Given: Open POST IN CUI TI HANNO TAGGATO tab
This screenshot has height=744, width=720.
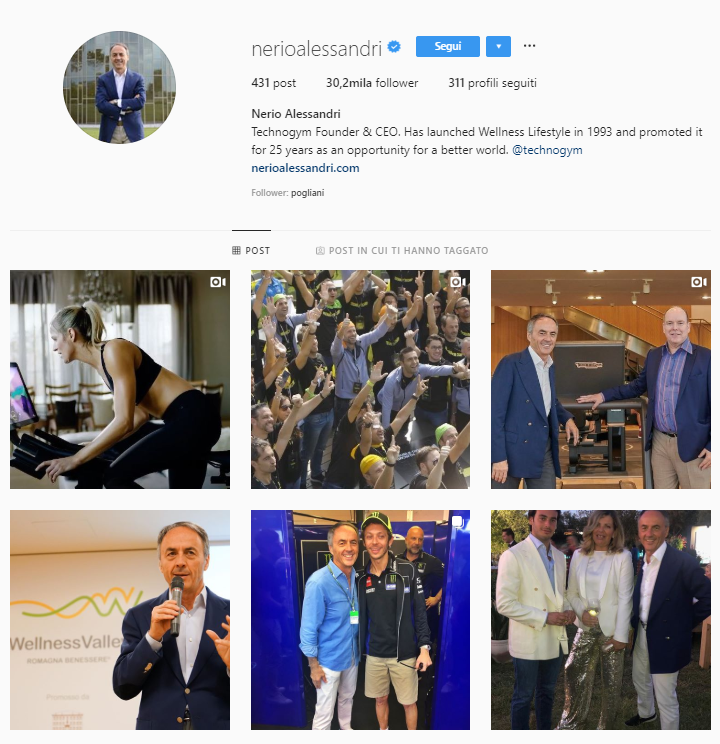Looking at the screenshot, I should 402,251.
